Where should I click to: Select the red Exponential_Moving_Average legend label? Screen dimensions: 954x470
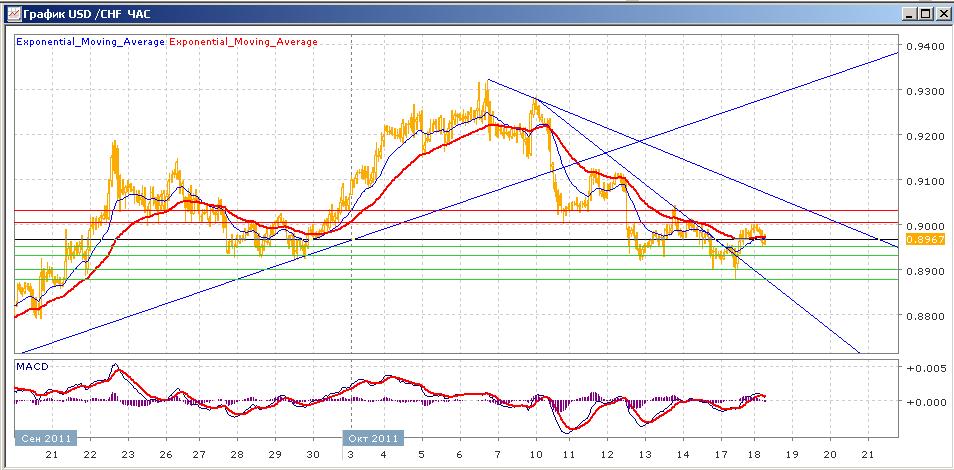pos(243,42)
